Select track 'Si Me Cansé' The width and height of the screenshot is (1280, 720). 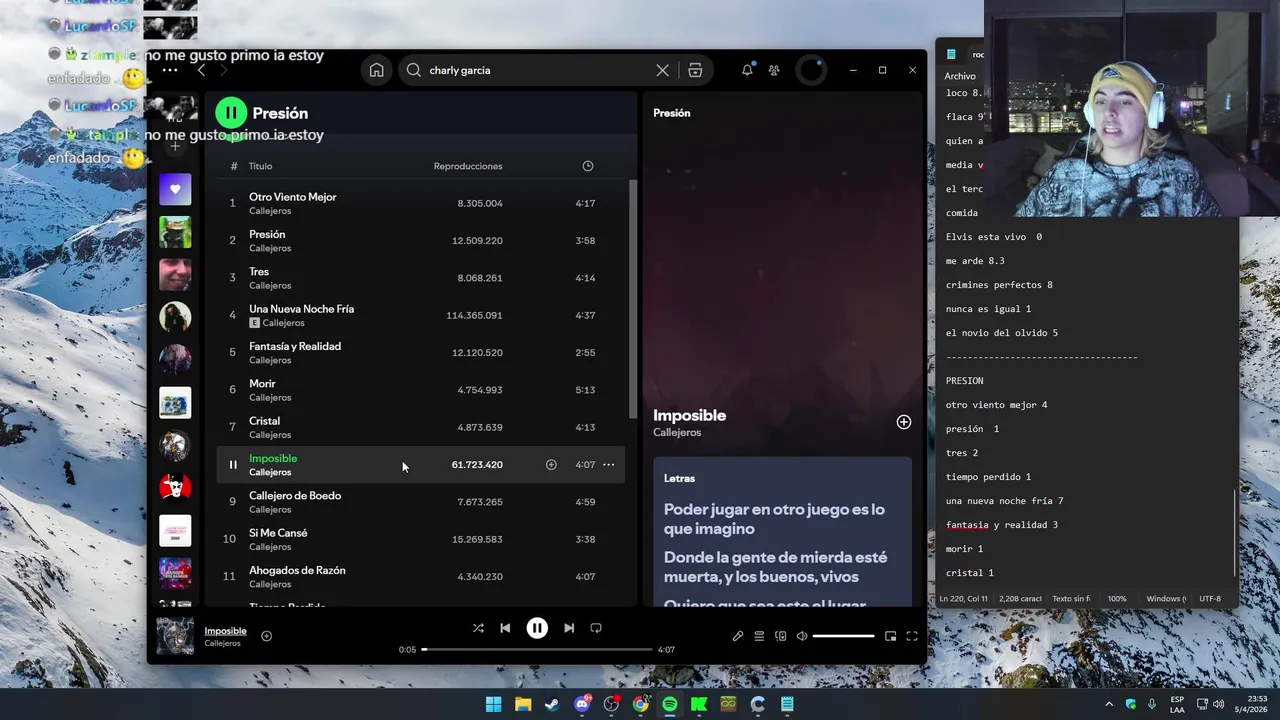click(x=421, y=539)
